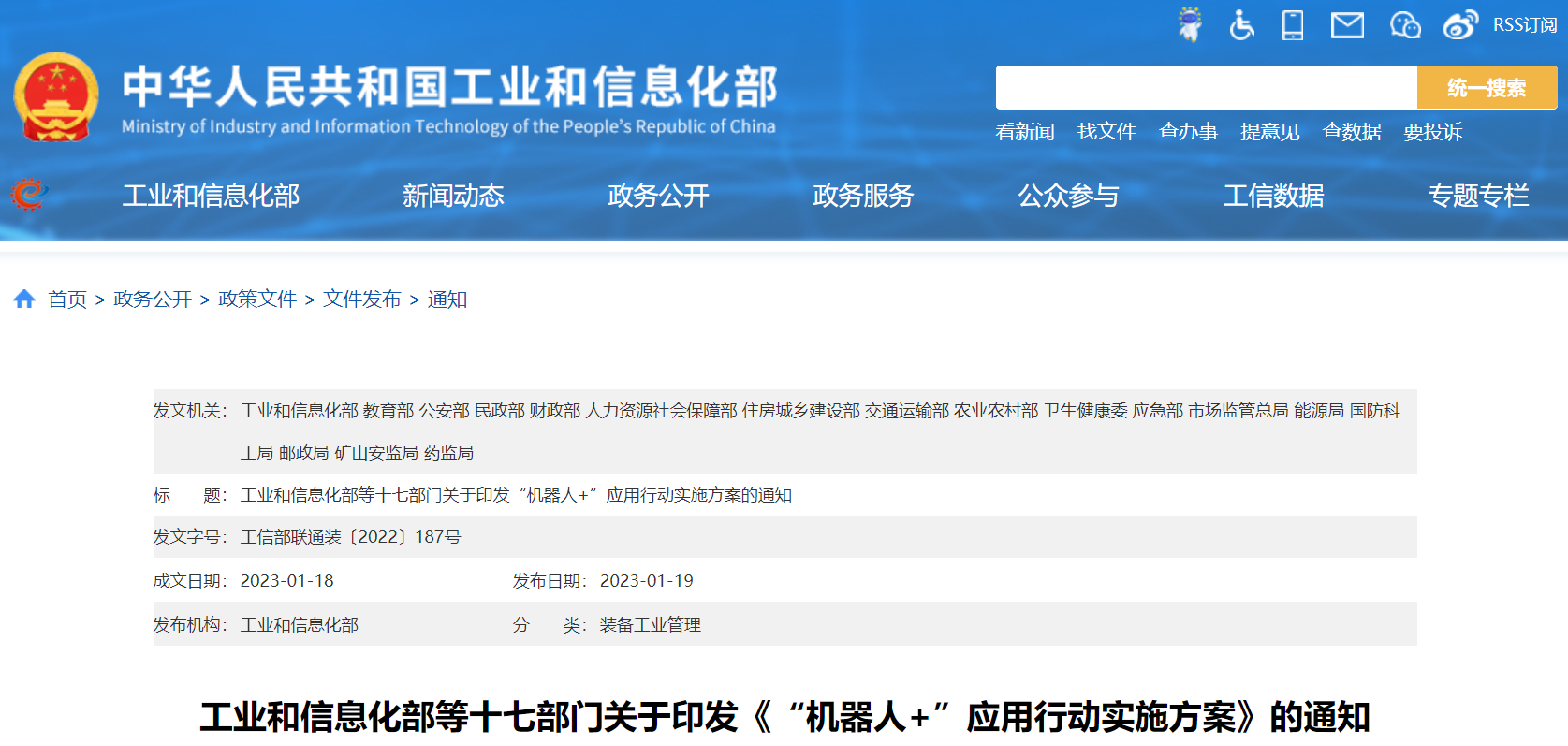Click the 发文机关 list of issuing departments

[820, 432]
